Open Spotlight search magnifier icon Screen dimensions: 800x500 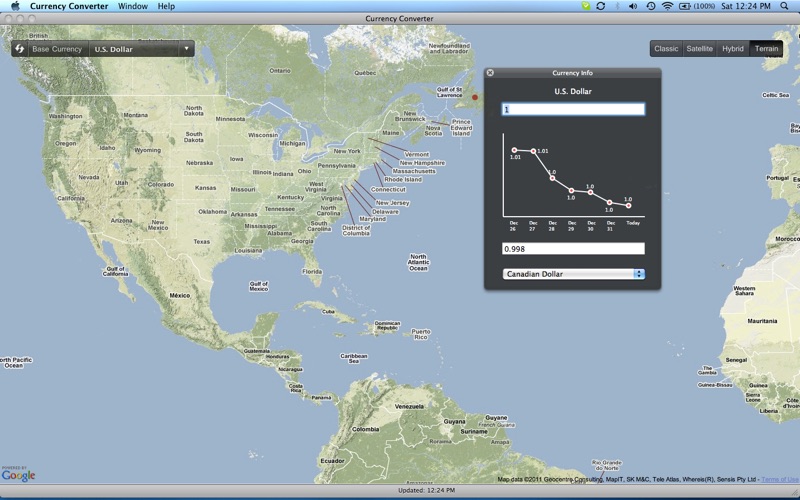click(x=784, y=6)
